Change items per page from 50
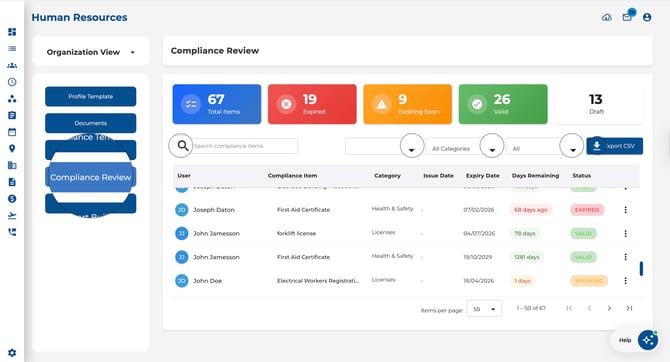Screen dimensions: 670x362 point(484,309)
